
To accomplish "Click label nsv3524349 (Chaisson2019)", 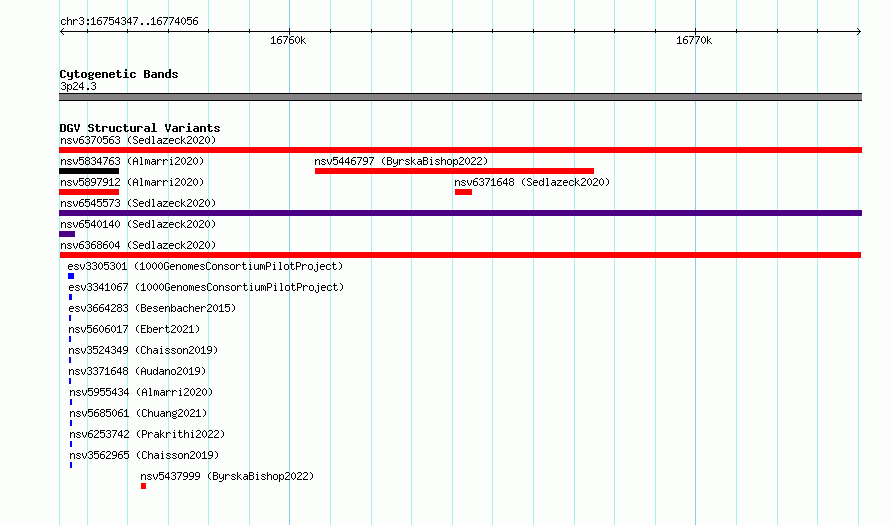I will [143, 350].
